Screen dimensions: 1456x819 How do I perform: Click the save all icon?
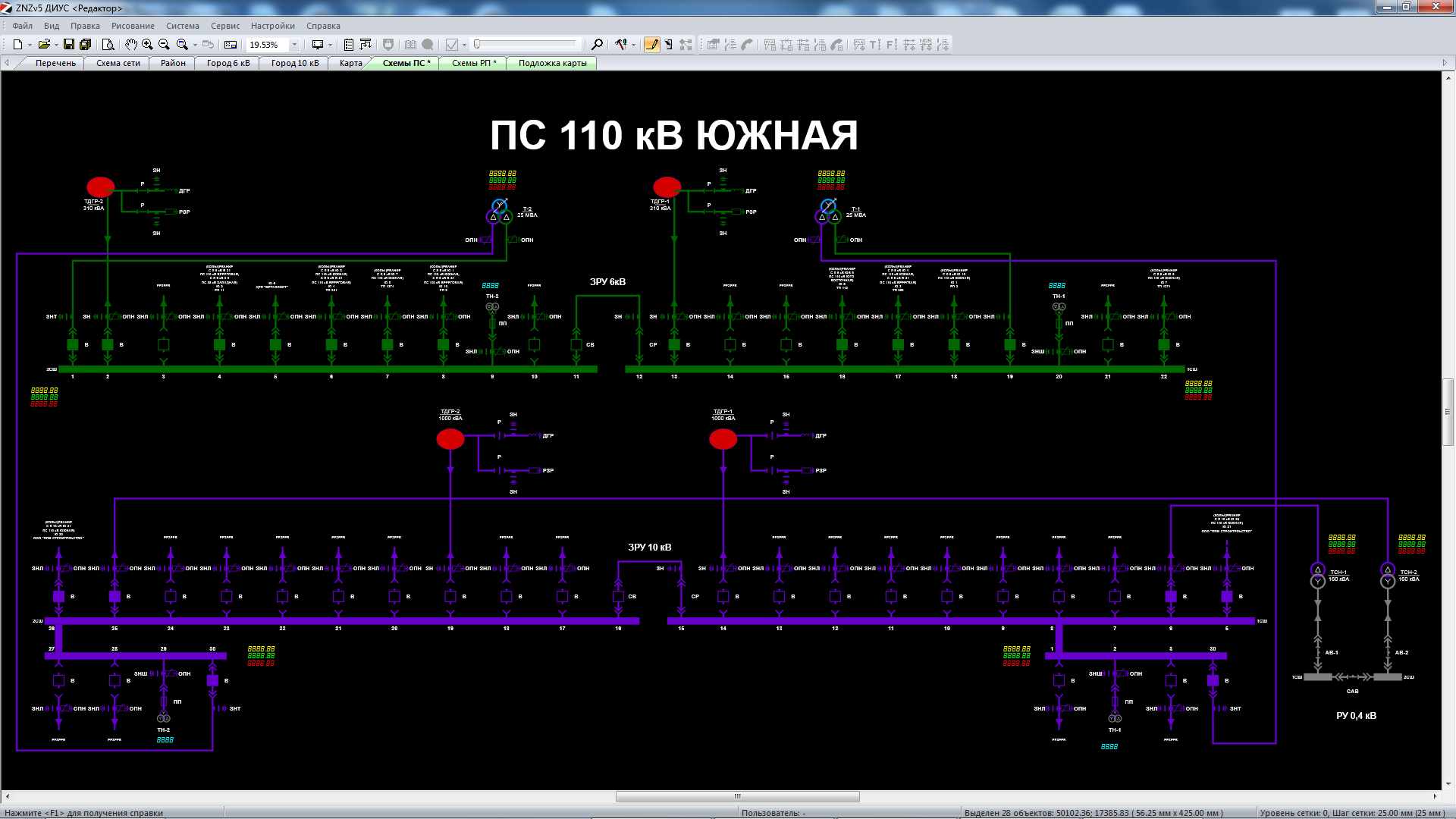point(85,45)
